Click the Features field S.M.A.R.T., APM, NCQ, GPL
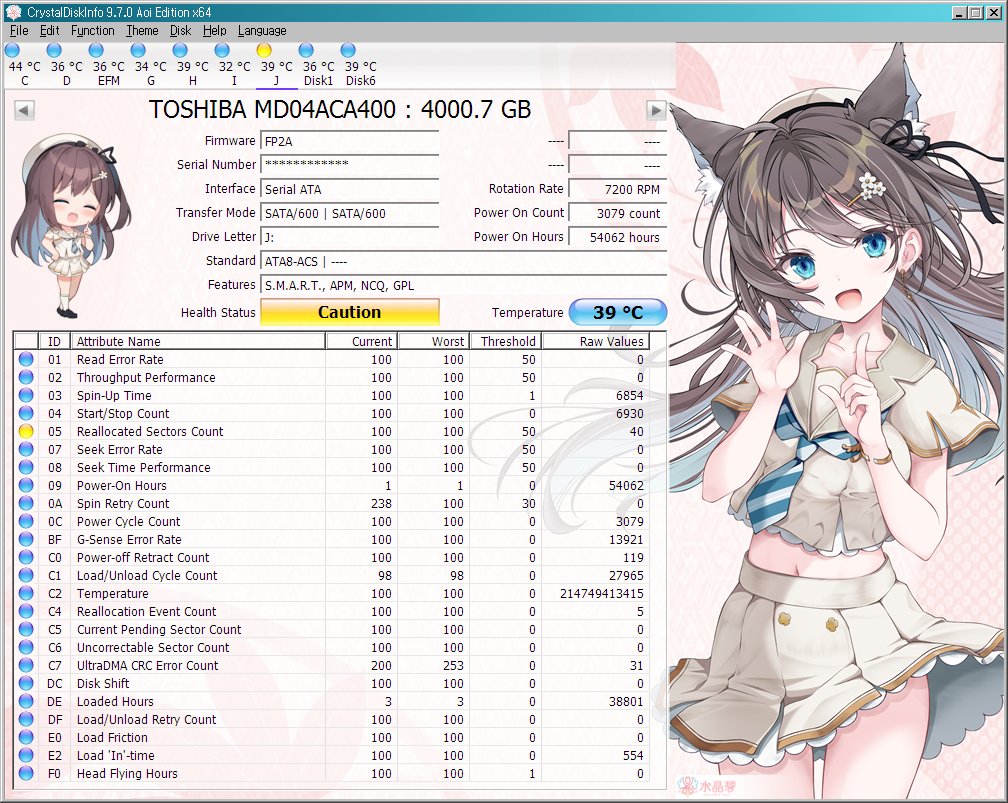The height and width of the screenshot is (803, 1008). [464, 285]
